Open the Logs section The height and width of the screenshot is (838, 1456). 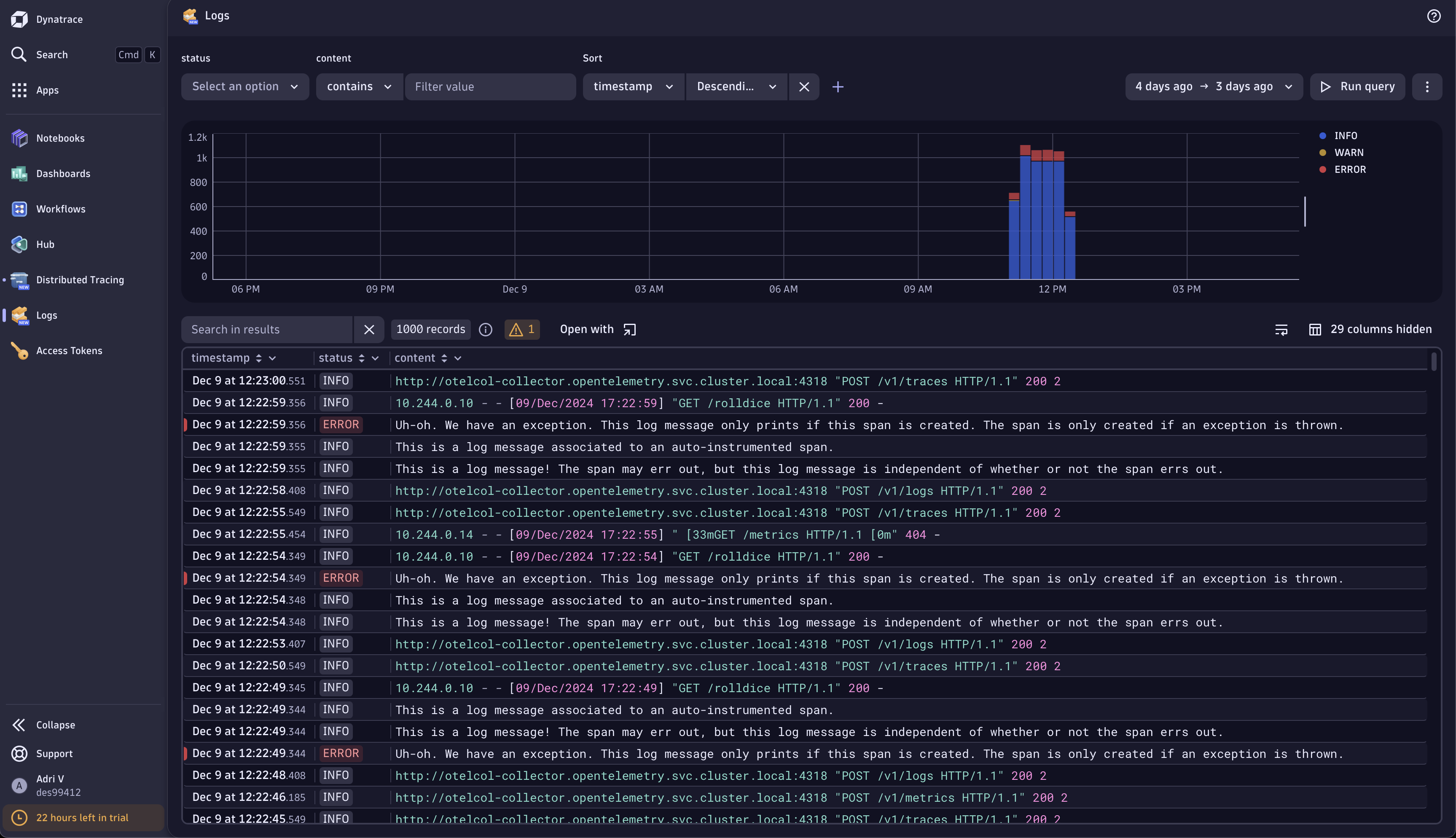click(x=46, y=315)
